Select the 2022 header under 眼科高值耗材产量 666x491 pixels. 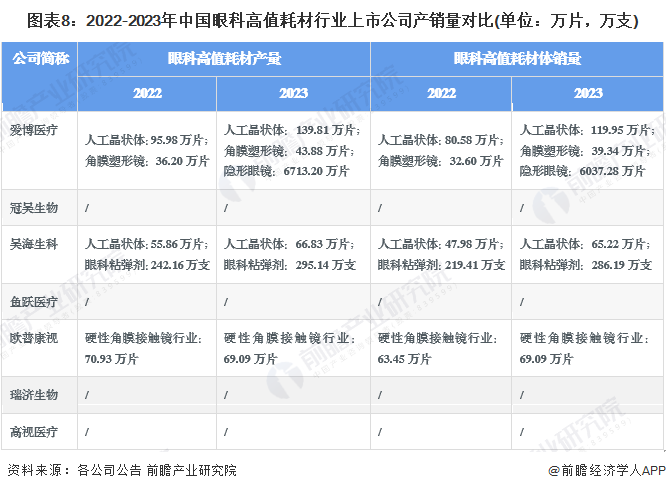[x=147, y=93]
